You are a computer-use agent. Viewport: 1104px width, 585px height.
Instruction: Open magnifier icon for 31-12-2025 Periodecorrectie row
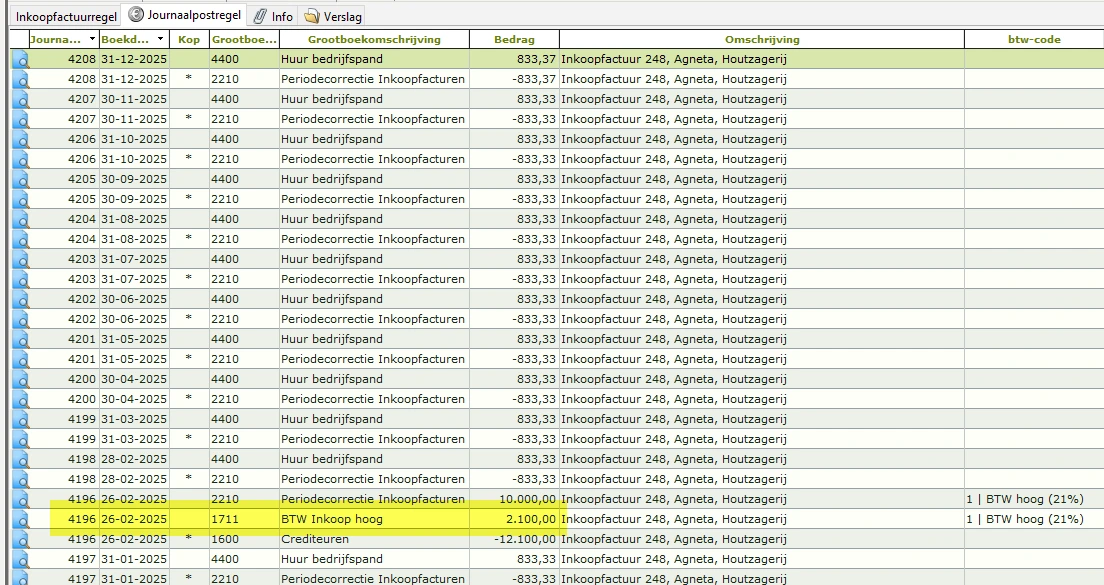[20, 79]
